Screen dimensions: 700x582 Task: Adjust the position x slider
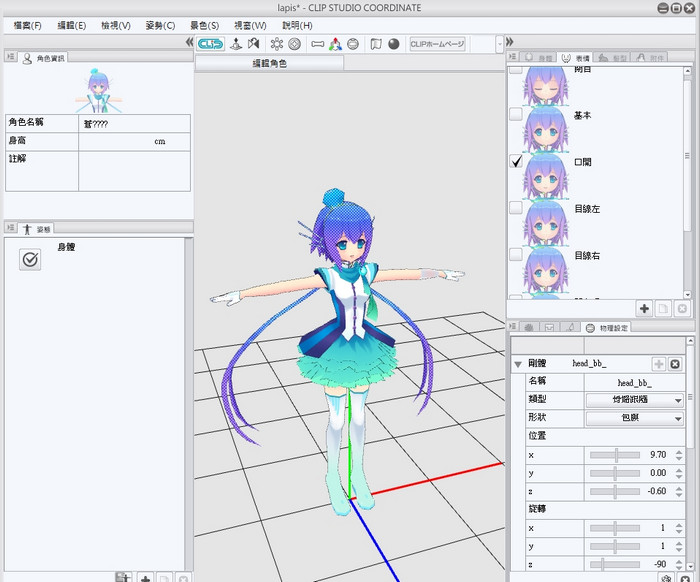coord(615,455)
